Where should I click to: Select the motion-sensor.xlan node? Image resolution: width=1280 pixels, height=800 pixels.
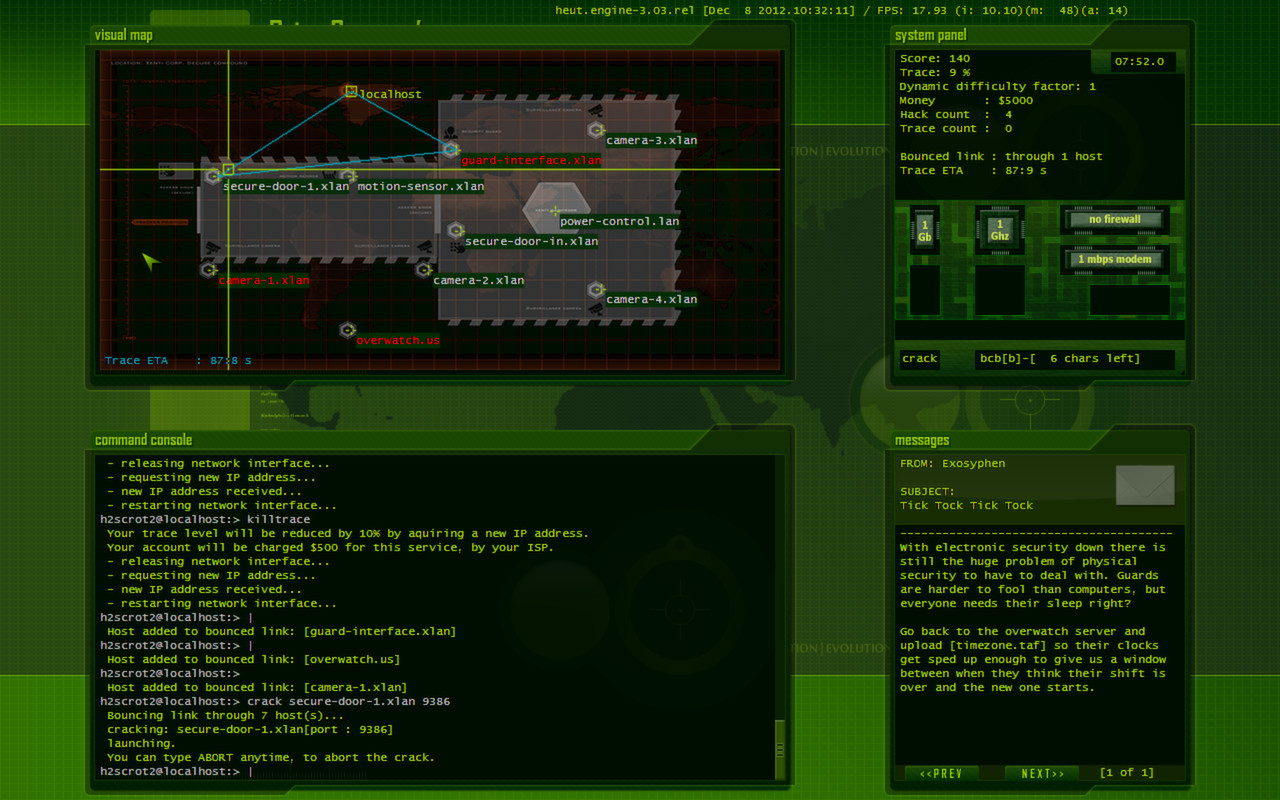pos(349,174)
